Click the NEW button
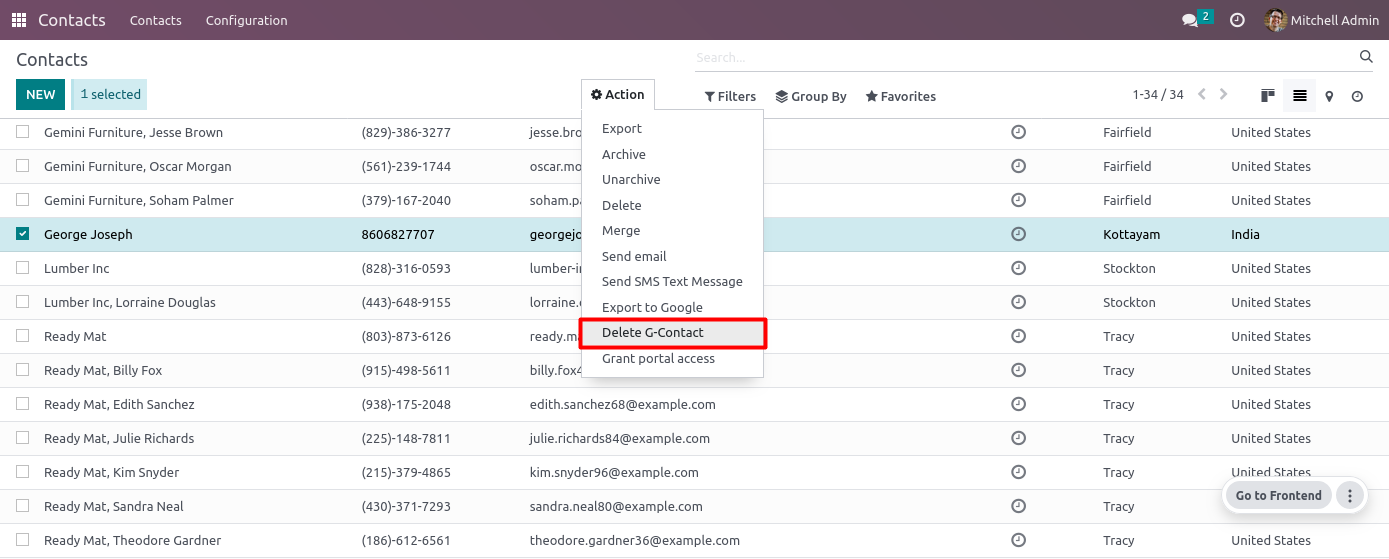Image resolution: width=1389 pixels, height=559 pixels. click(41, 95)
